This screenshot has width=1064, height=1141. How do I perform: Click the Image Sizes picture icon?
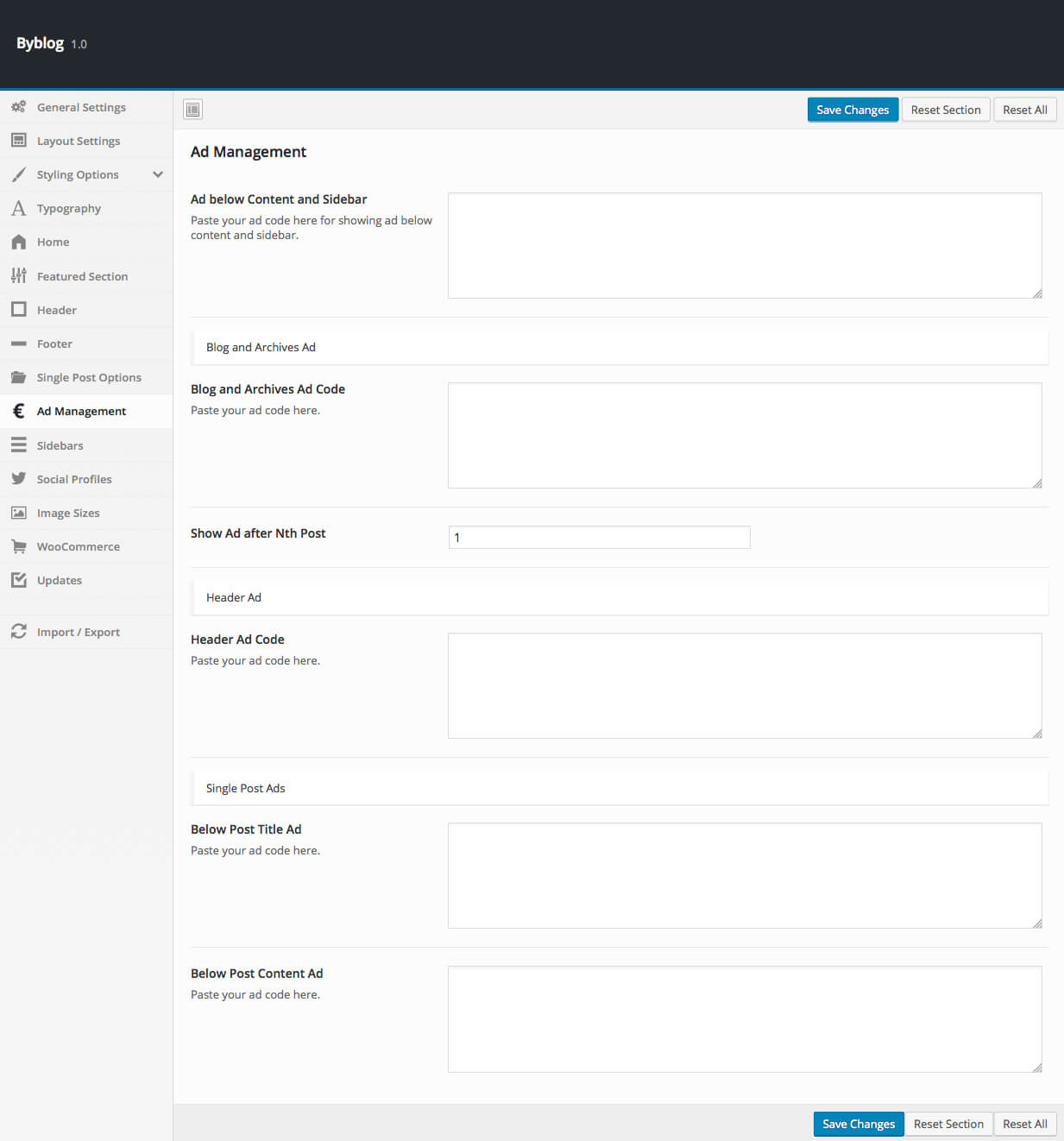pyautogui.click(x=18, y=513)
